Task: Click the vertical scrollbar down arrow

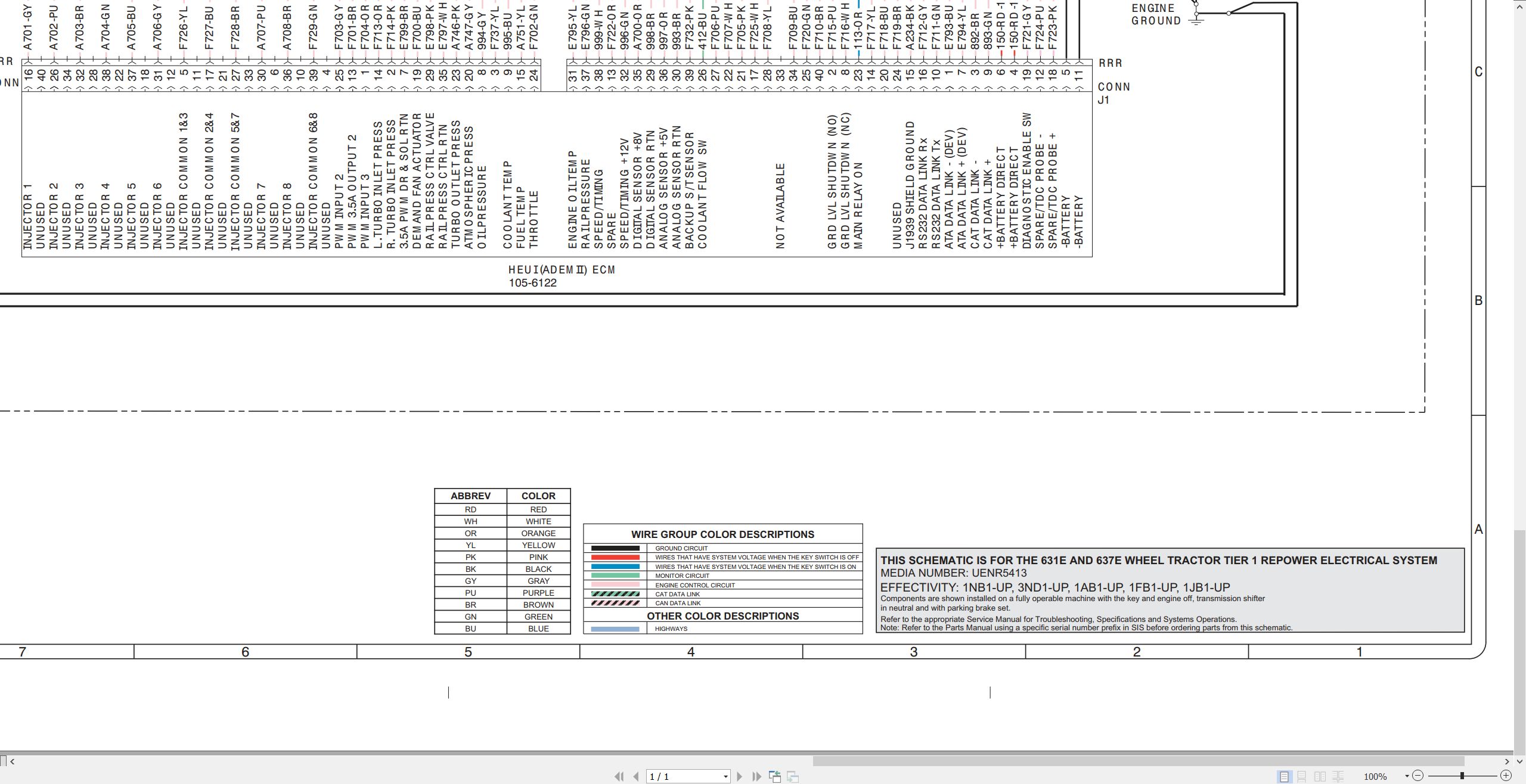Action: [1520, 761]
